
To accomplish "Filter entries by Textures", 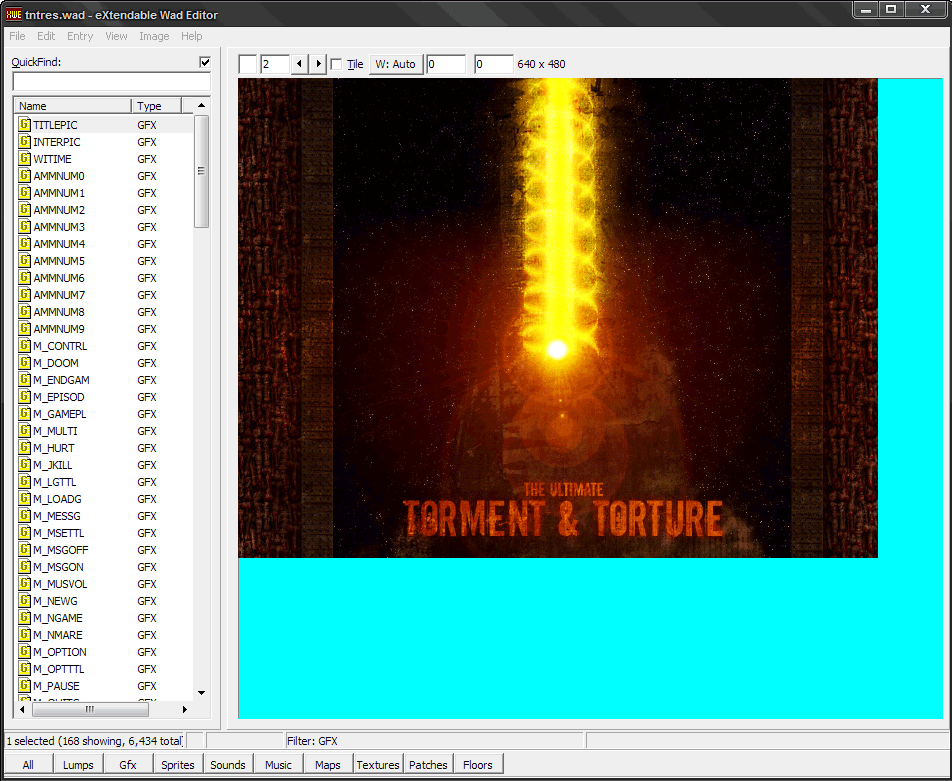I will (378, 765).
